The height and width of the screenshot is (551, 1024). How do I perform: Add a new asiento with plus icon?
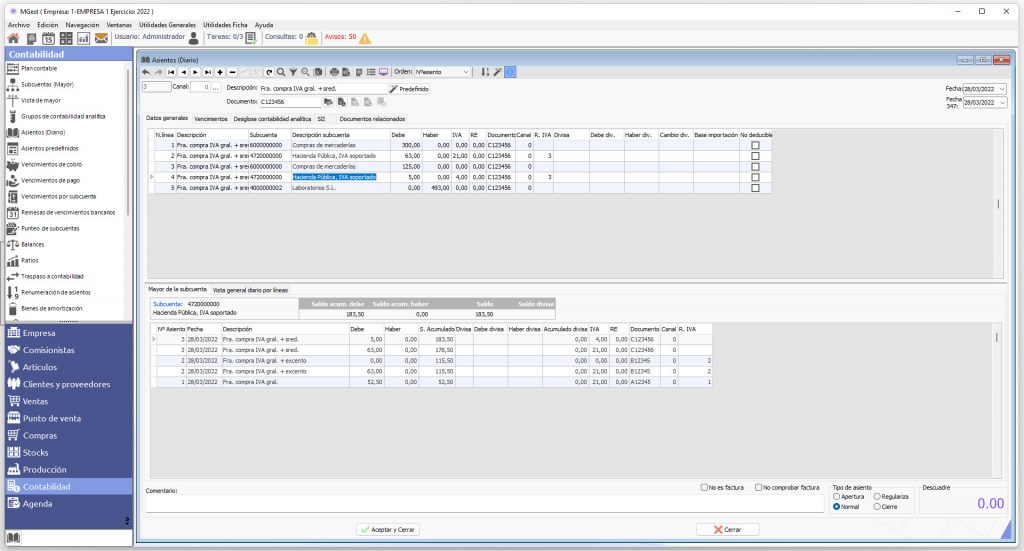click(220, 72)
